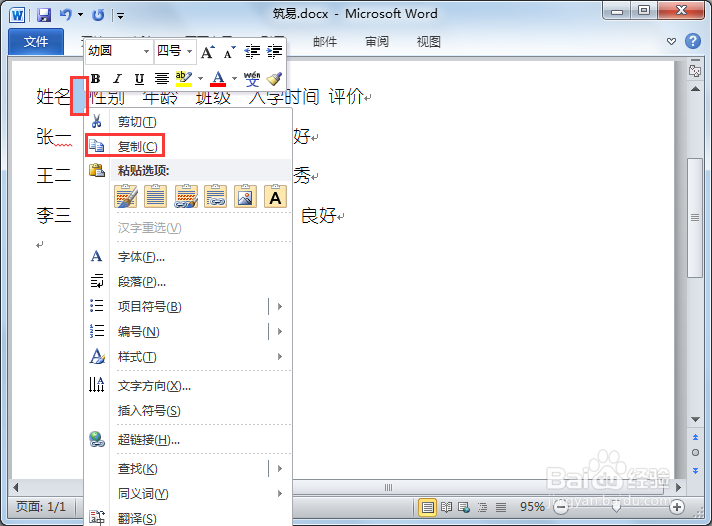
Task: Open the 文件 file tab
Action: tap(36, 42)
